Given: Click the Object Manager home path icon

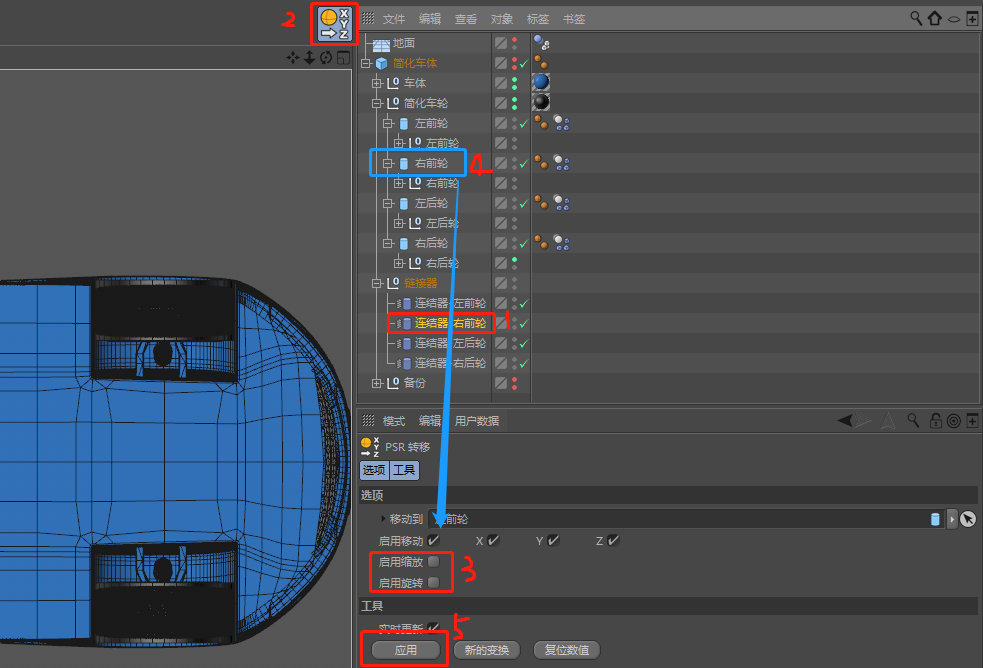Looking at the screenshot, I should pyautogui.click(x=935, y=18).
